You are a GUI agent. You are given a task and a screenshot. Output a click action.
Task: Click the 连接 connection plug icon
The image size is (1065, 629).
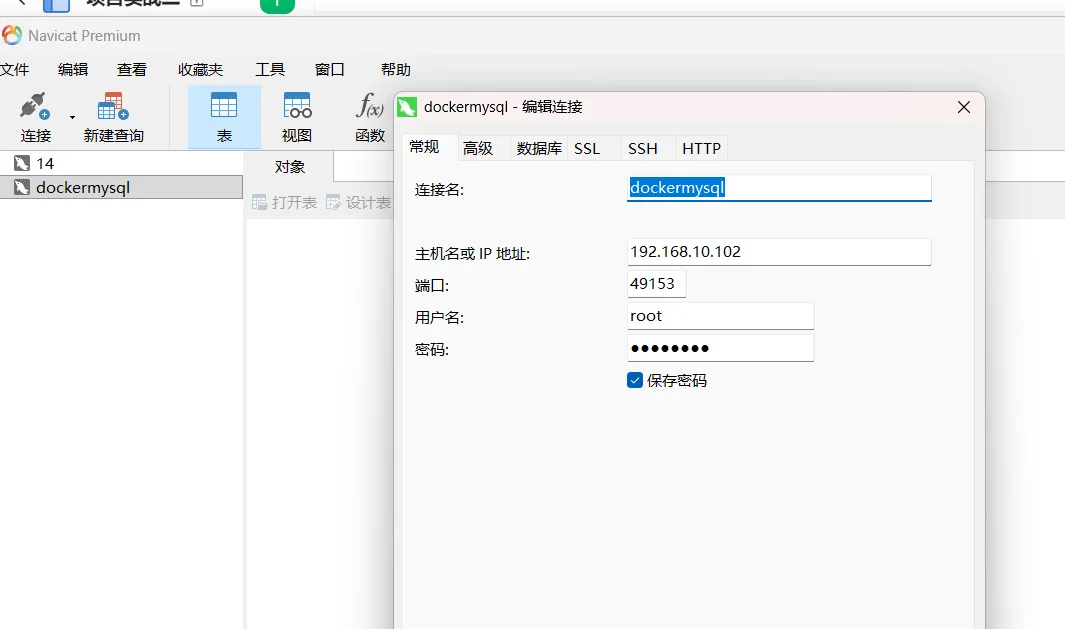point(35,107)
